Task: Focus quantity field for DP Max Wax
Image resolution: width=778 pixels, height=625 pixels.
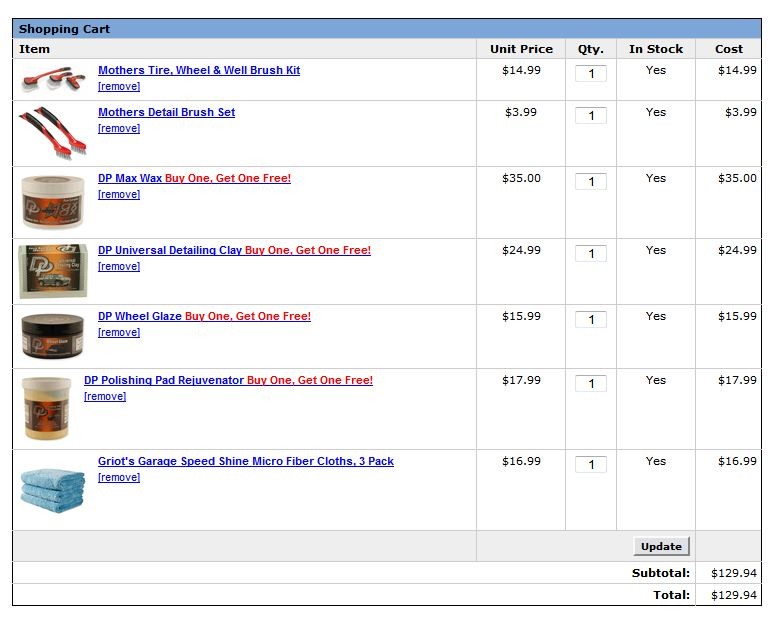Action: click(590, 182)
